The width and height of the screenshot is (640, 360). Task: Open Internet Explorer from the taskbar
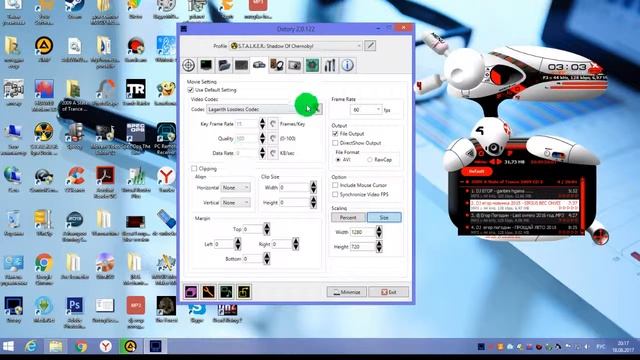(31, 347)
